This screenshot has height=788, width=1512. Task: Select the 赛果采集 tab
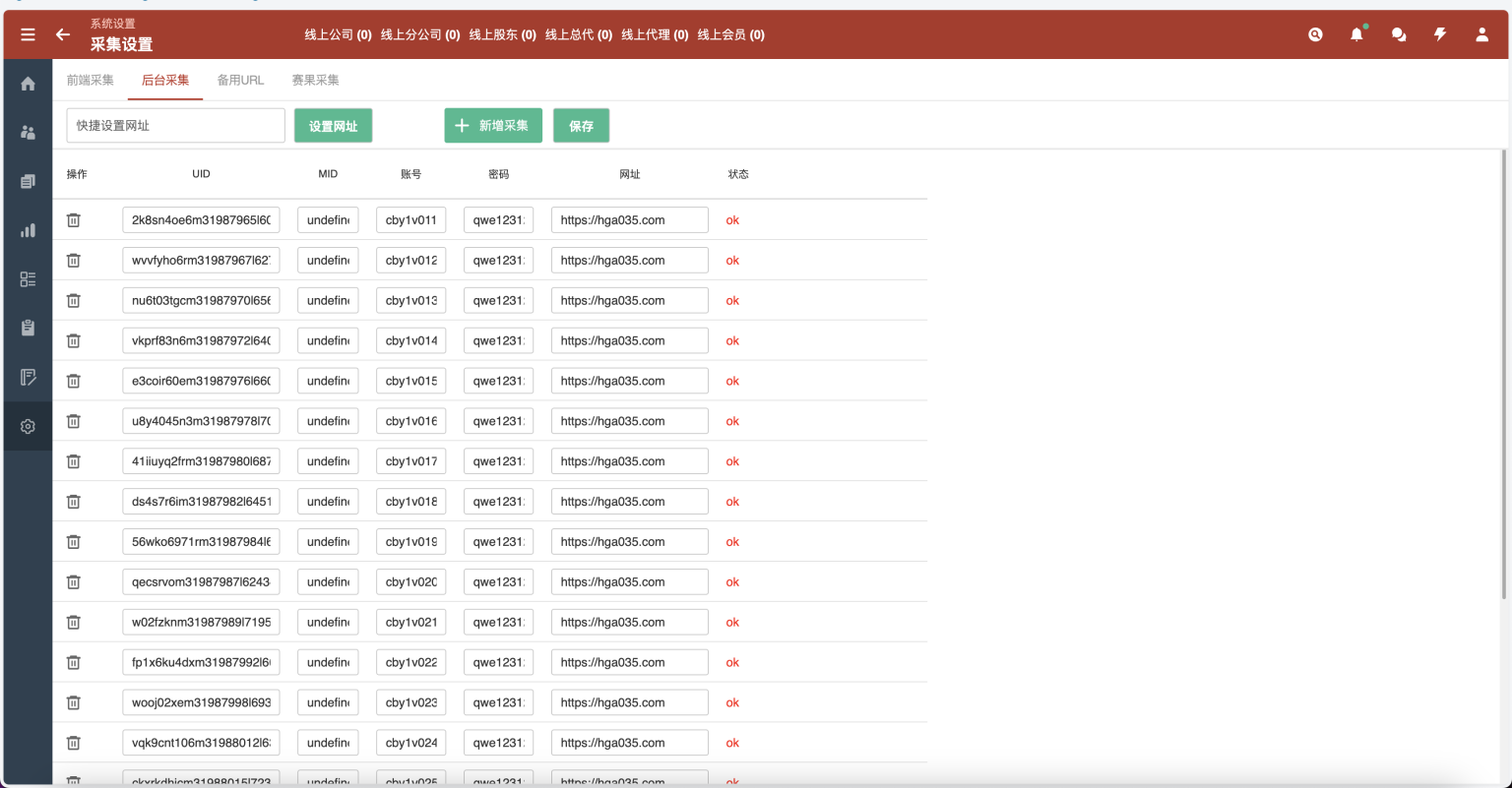315,80
